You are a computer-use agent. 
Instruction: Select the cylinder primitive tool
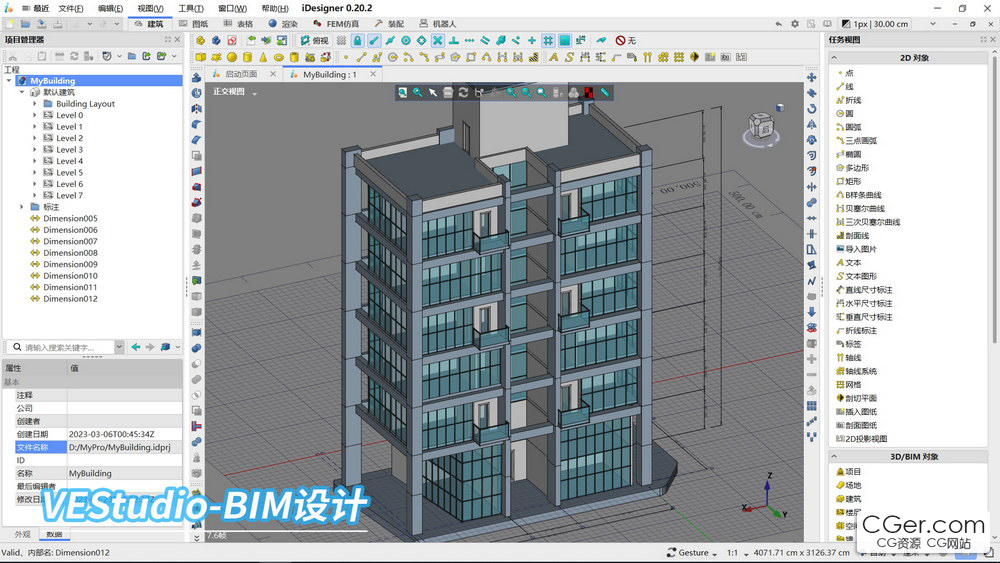pyautogui.click(x=247, y=57)
